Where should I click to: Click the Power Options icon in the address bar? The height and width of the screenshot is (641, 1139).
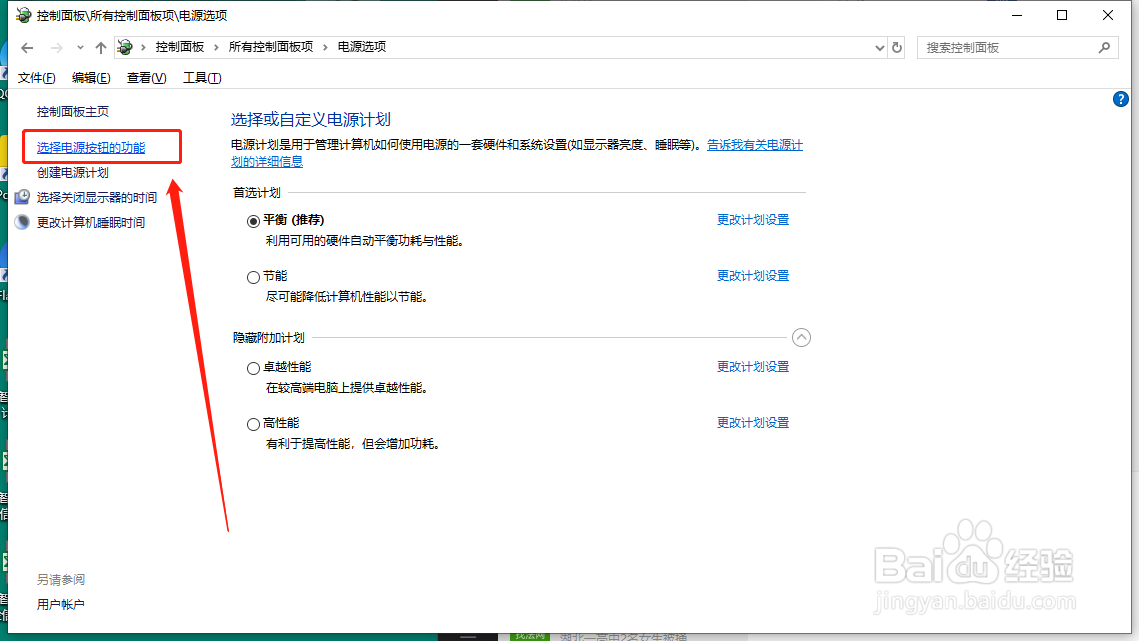click(124, 46)
